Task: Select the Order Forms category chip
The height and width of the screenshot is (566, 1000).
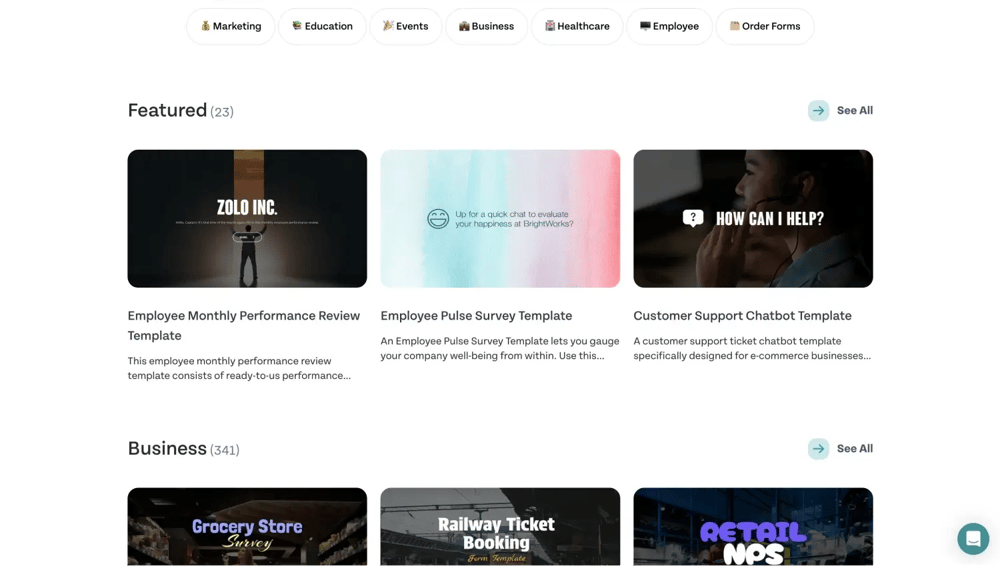Action: coord(765,26)
